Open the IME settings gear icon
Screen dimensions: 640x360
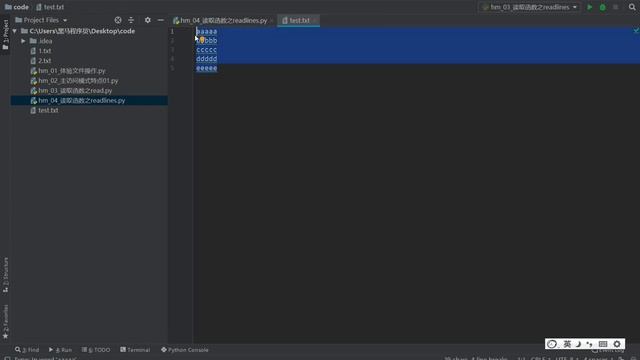click(x=617, y=344)
